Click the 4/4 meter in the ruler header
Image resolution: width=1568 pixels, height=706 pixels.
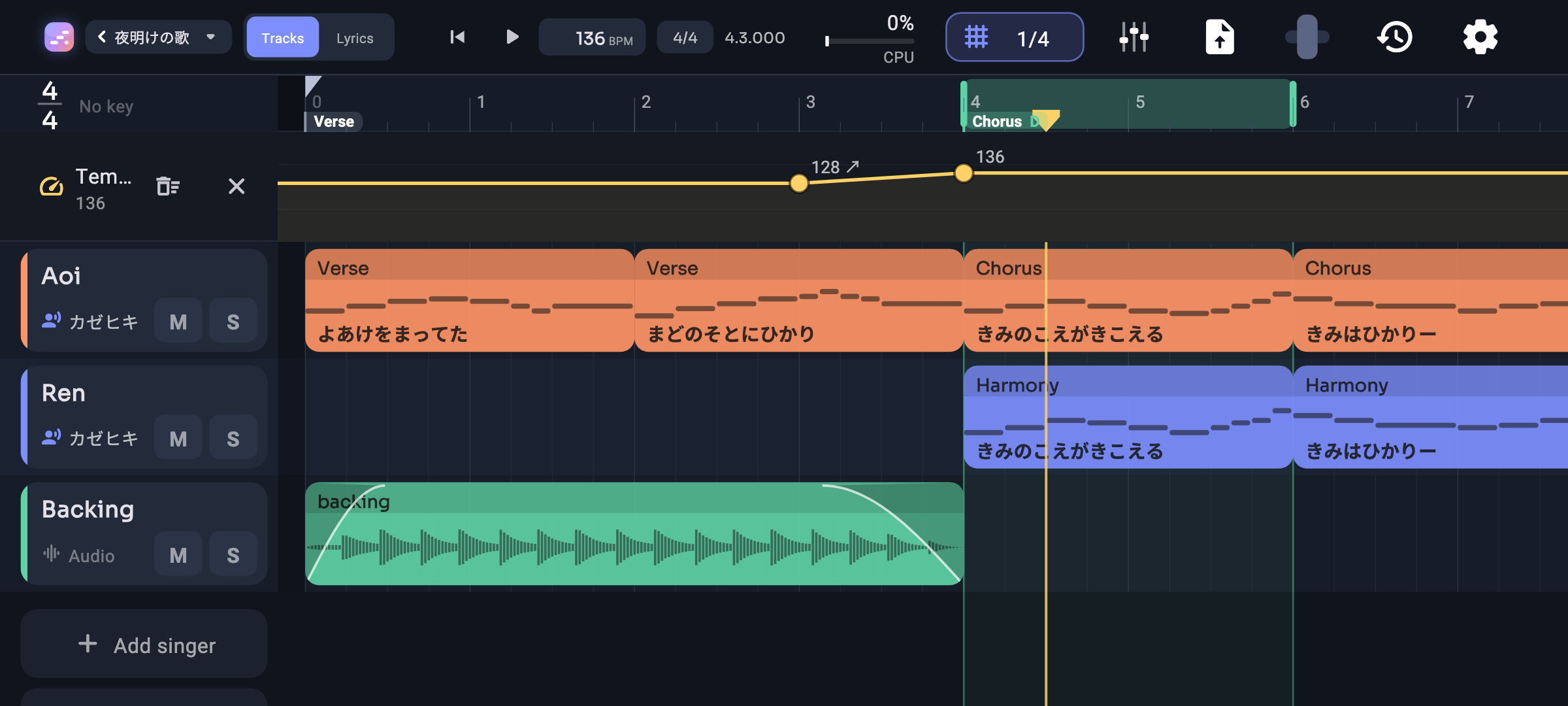50,105
